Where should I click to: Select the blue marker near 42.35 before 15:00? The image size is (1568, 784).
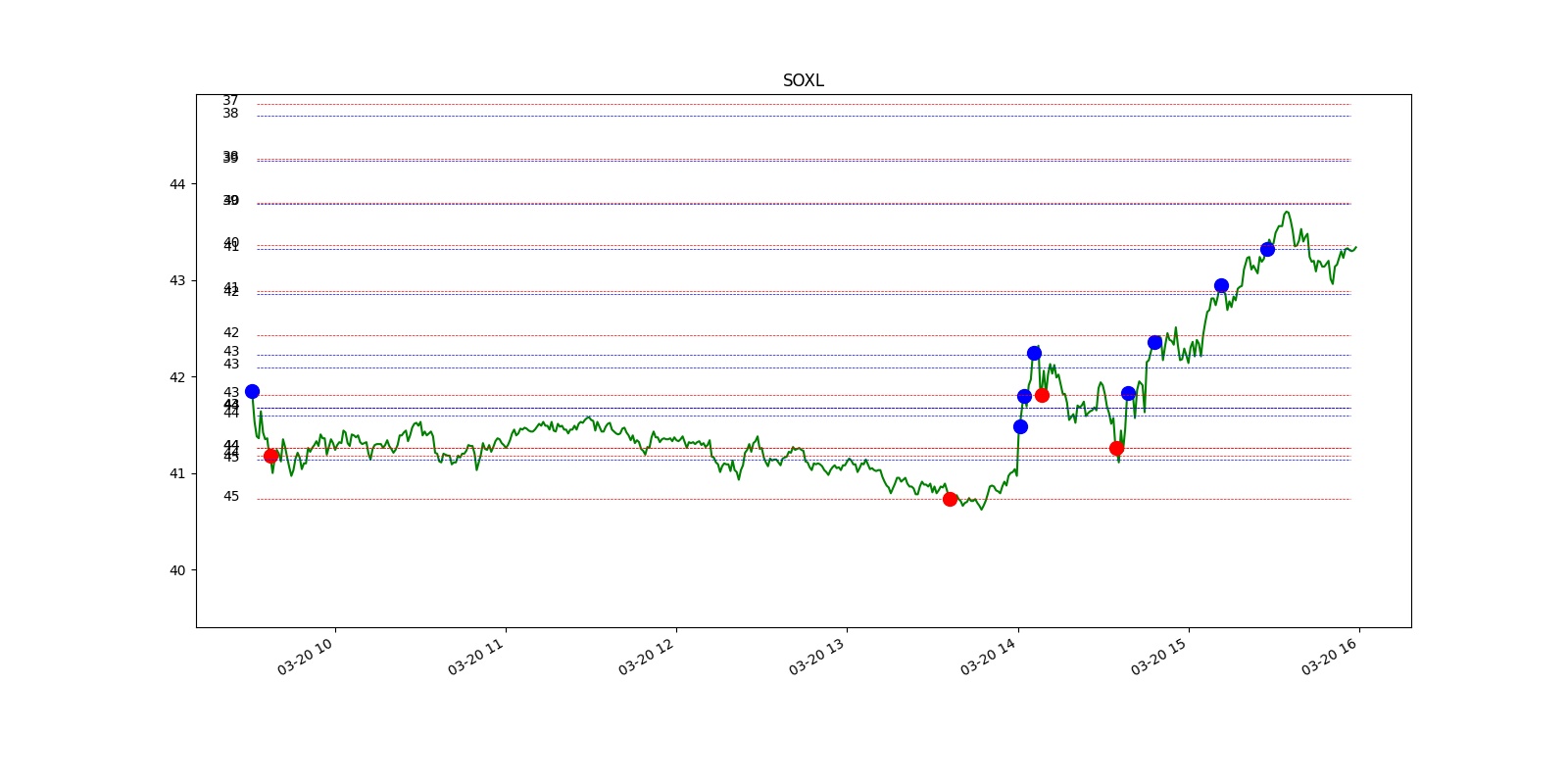(1154, 342)
